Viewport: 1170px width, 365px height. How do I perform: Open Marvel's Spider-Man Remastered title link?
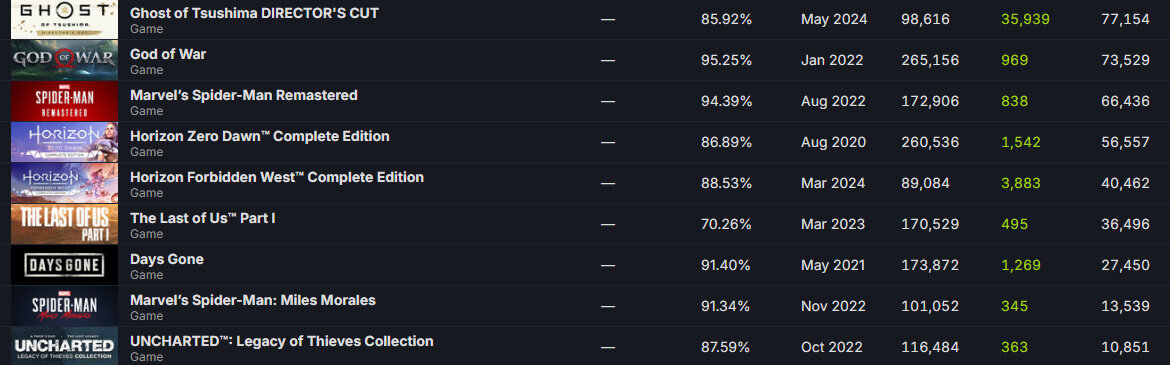(x=243, y=95)
